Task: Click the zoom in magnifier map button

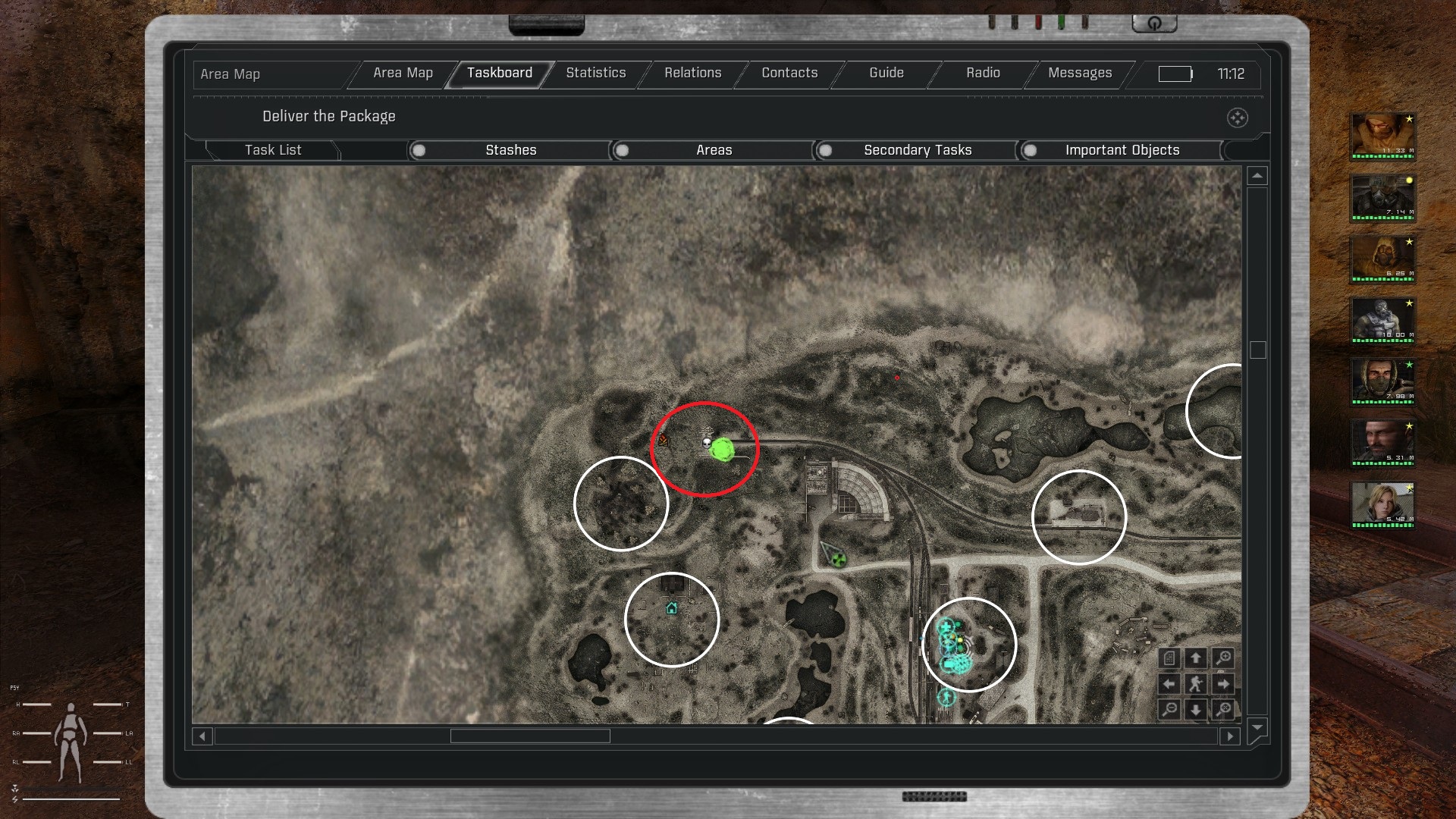Action: tap(1222, 657)
